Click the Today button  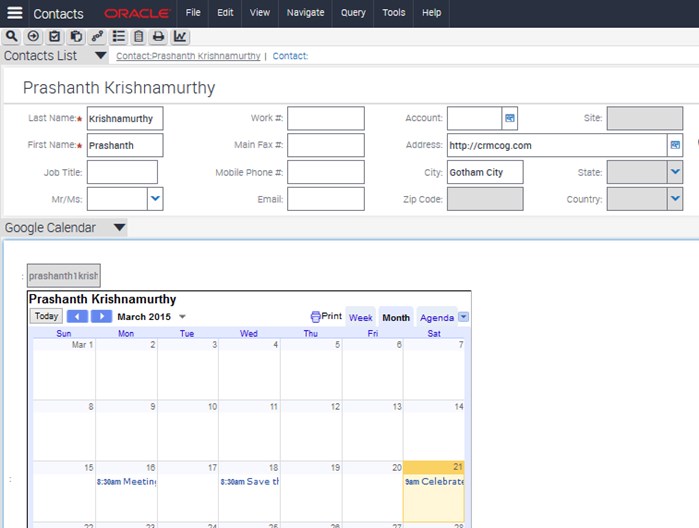[46, 316]
